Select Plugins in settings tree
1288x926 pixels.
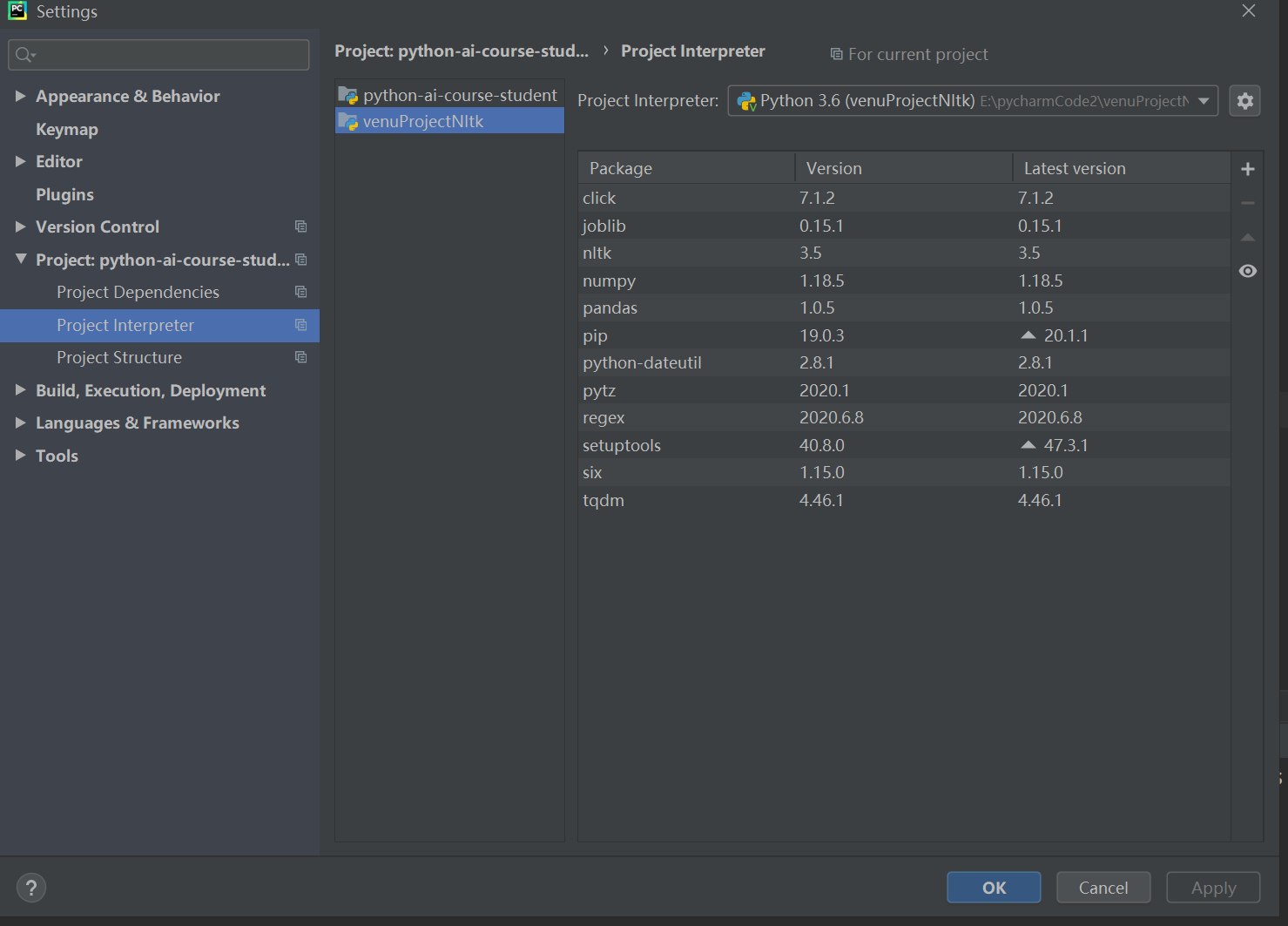tap(64, 194)
